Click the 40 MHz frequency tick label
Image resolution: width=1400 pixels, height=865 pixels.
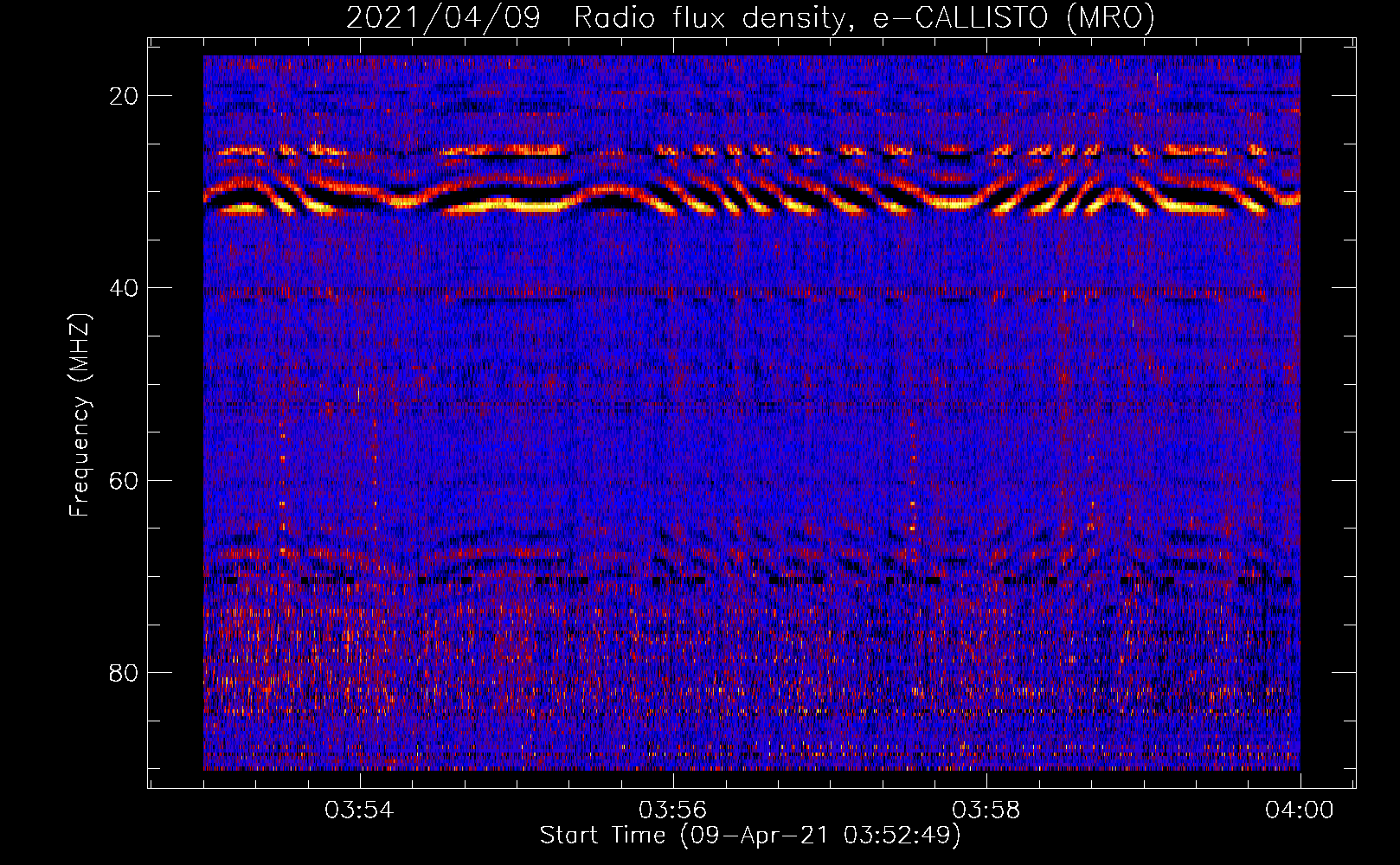point(125,288)
